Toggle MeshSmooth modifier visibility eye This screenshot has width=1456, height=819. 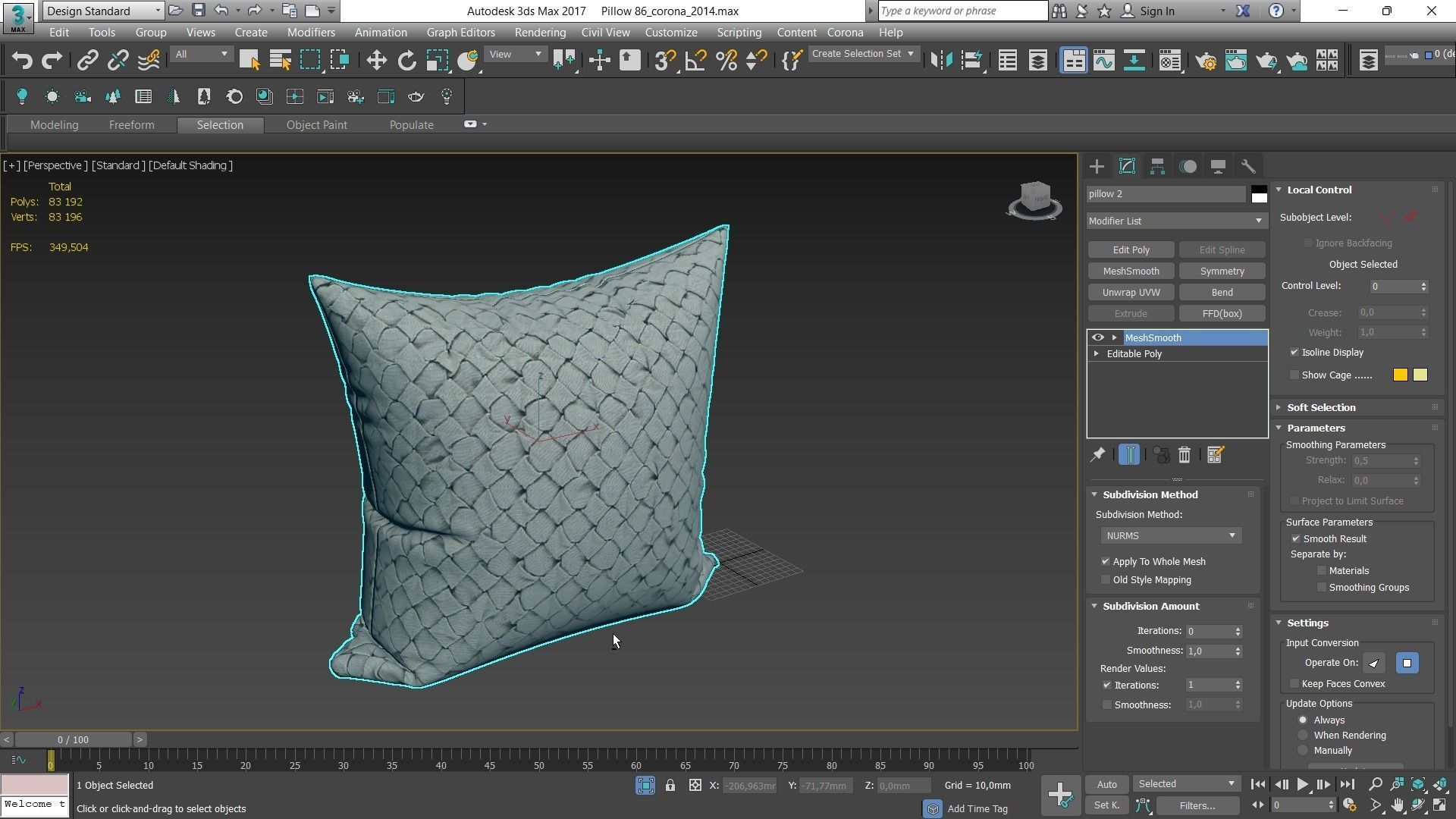click(x=1097, y=338)
